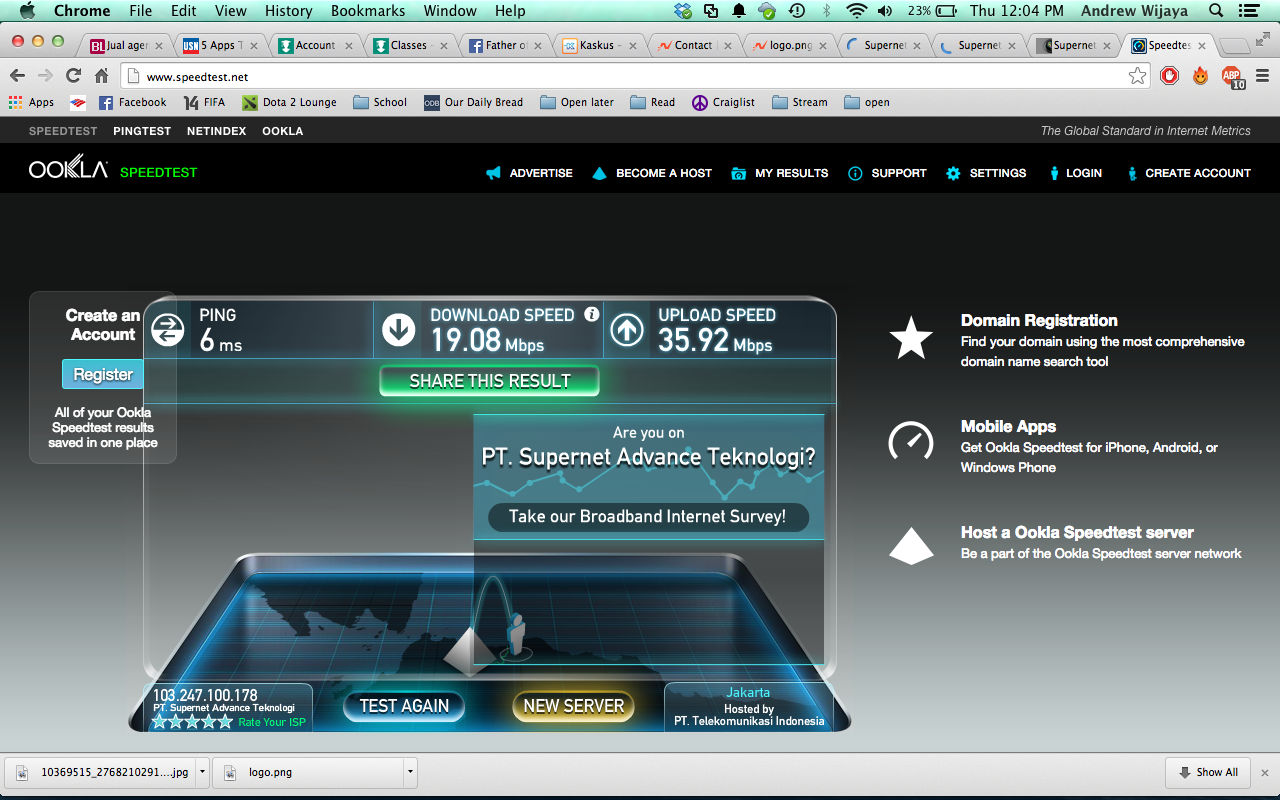Open the Apps grid in bookmarks bar

[31, 102]
